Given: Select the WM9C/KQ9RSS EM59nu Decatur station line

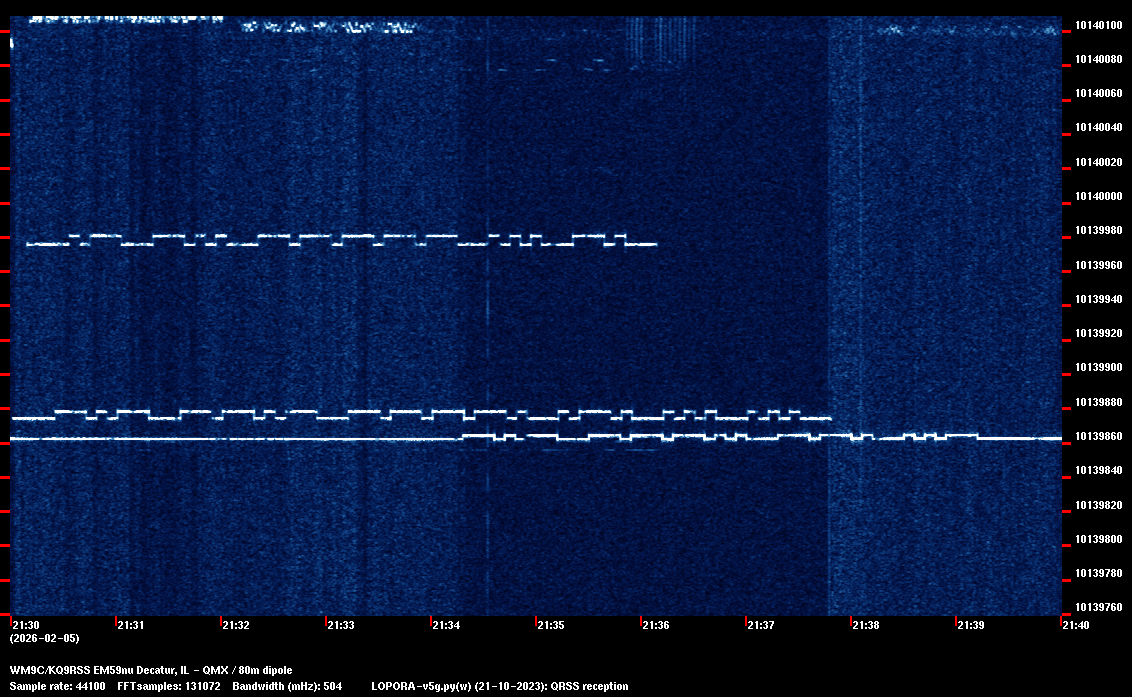Looking at the screenshot, I should point(151,670).
